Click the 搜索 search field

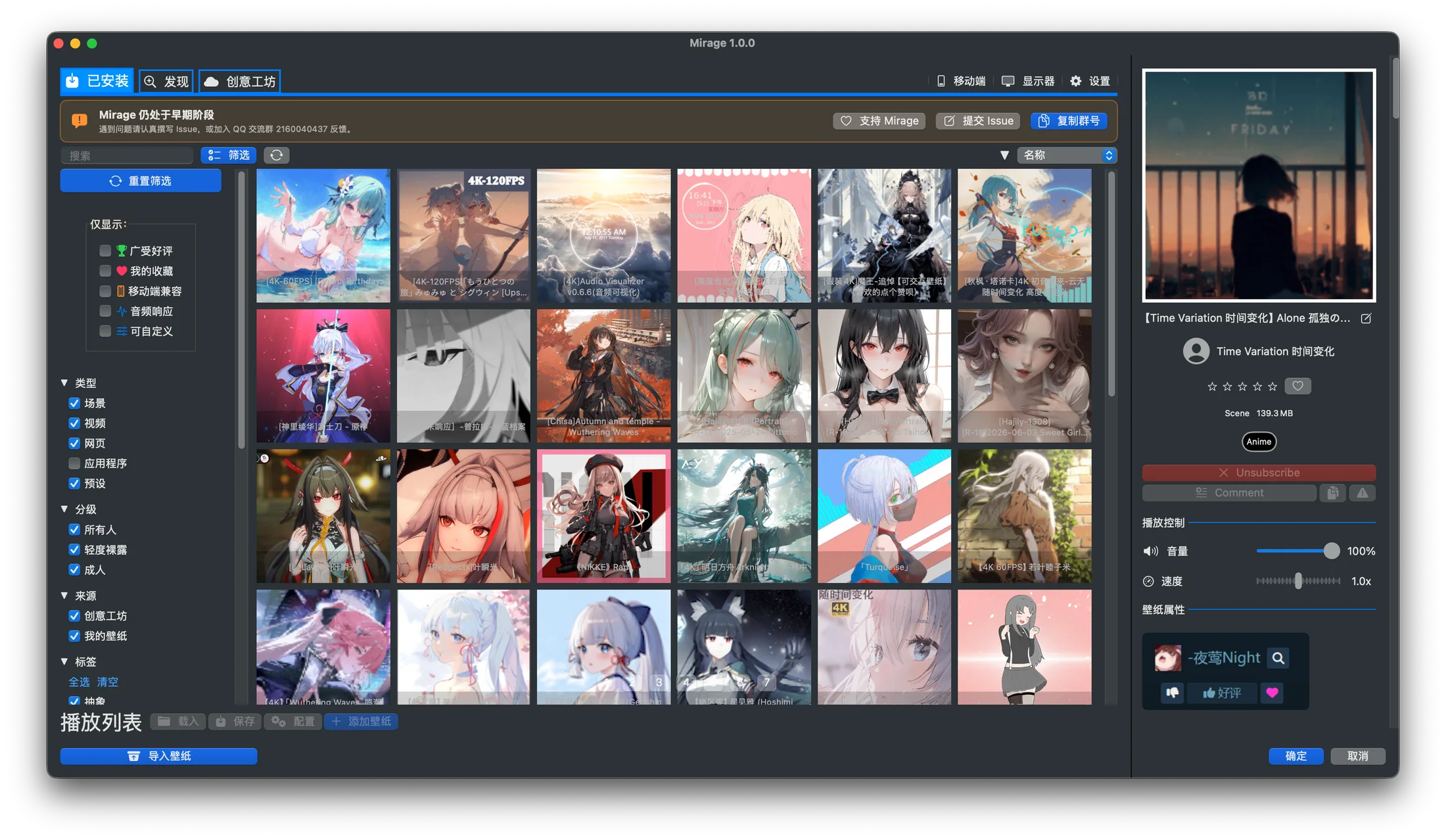(x=128, y=155)
